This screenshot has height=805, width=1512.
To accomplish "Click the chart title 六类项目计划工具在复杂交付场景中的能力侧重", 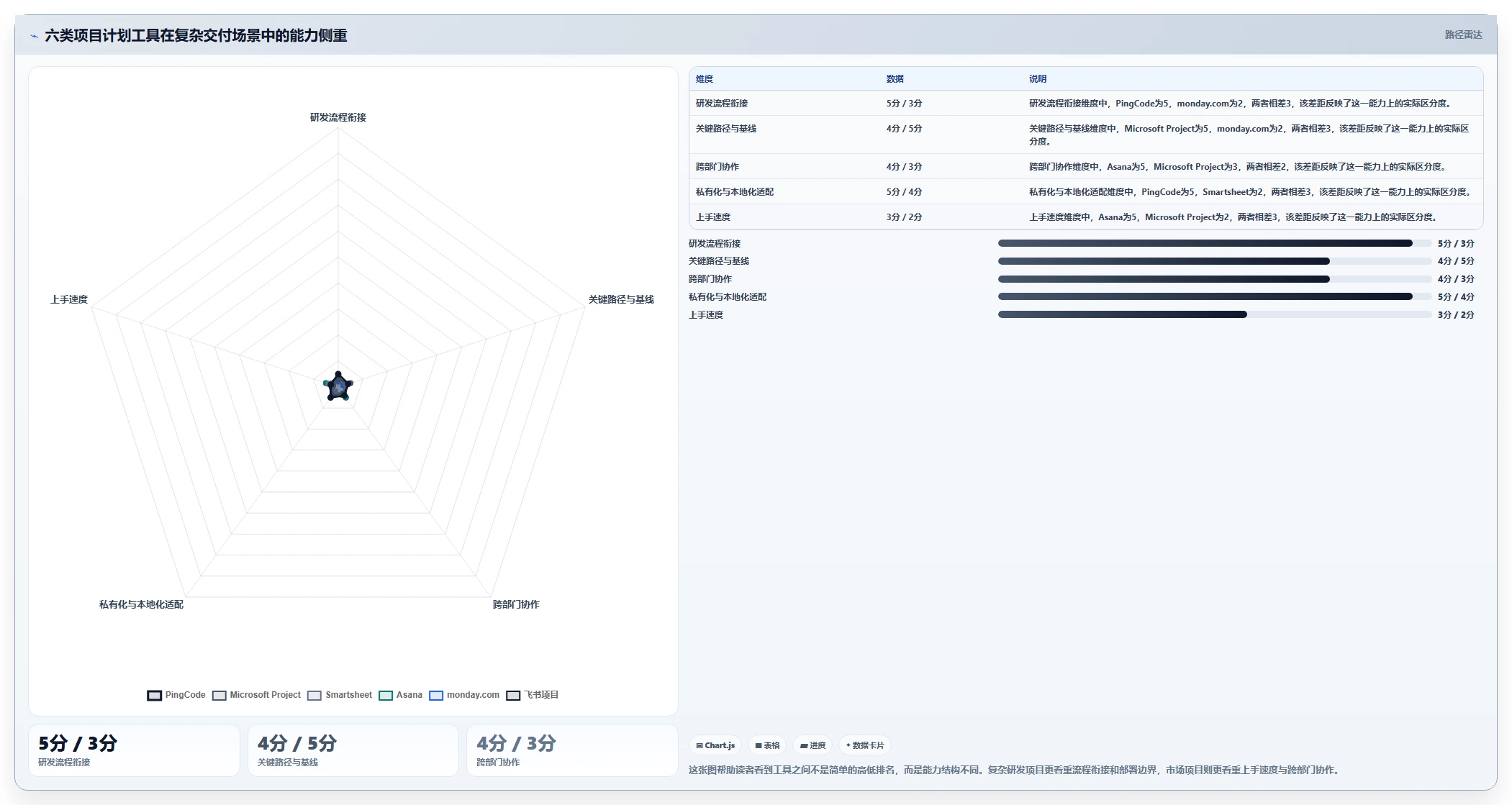I will [196, 35].
